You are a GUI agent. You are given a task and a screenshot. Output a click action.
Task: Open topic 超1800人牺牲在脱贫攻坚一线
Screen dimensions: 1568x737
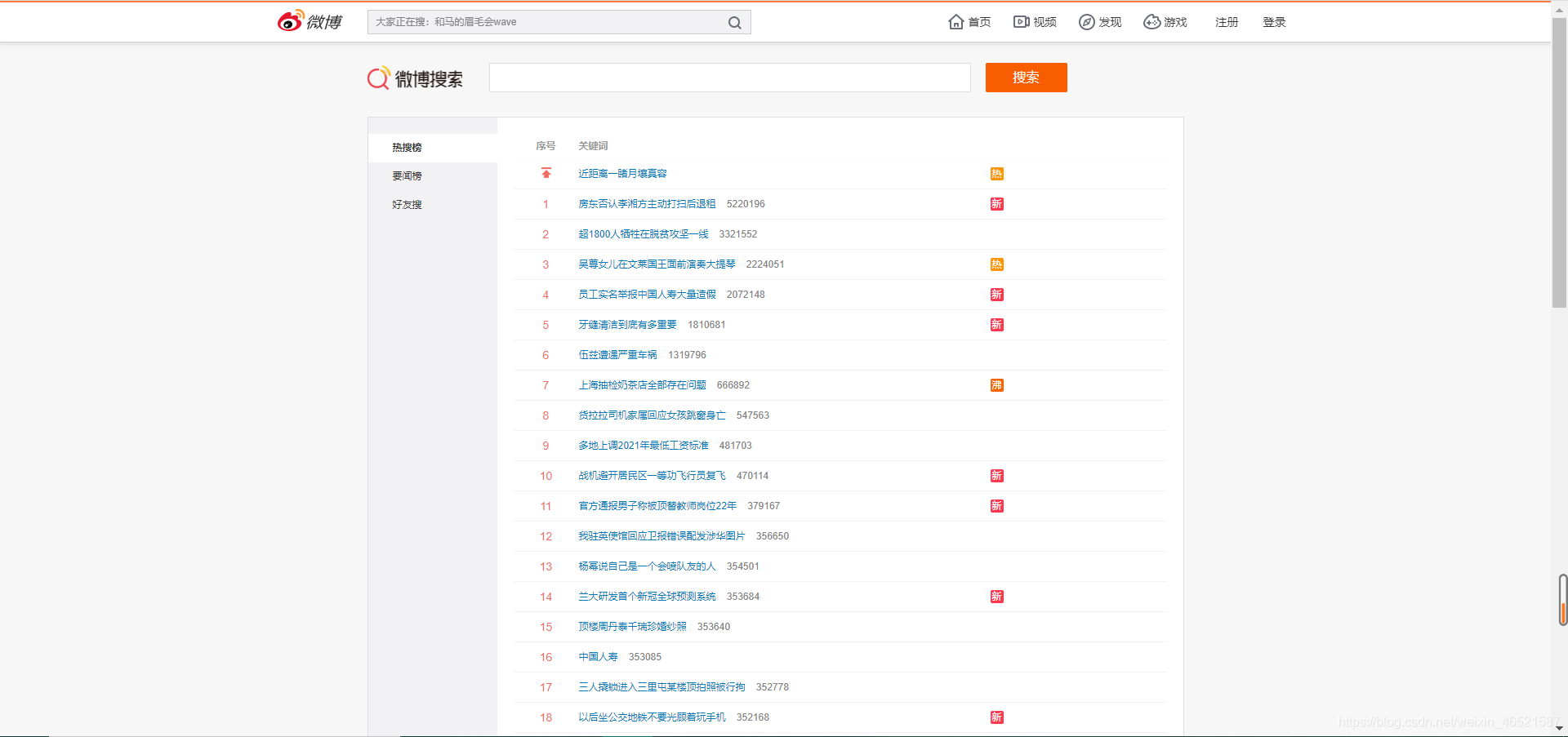tap(644, 234)
